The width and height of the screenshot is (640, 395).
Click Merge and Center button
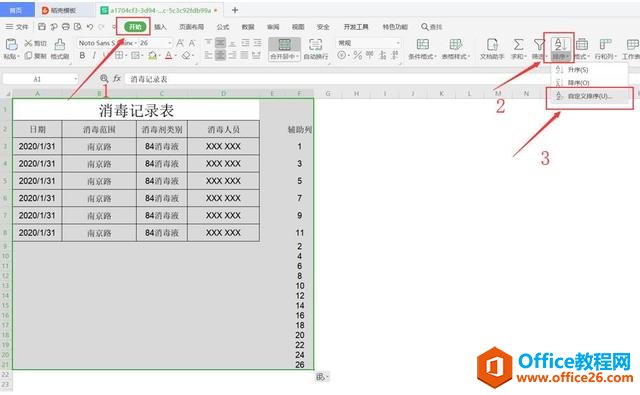(284, 49)
